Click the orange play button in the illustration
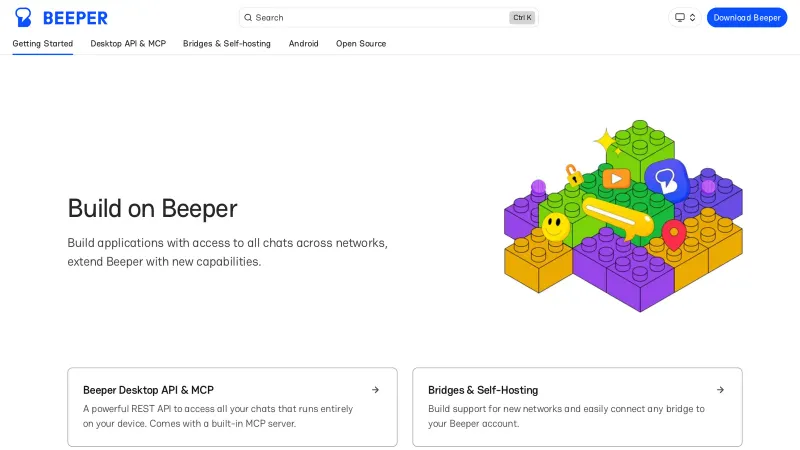800x450 pixels. click(616, 179)
